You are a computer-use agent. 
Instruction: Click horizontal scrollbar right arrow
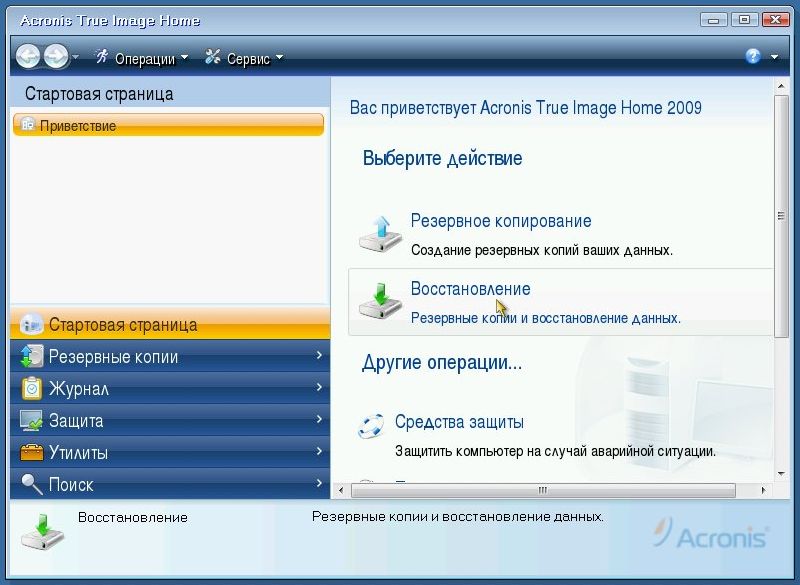point(763,491)
